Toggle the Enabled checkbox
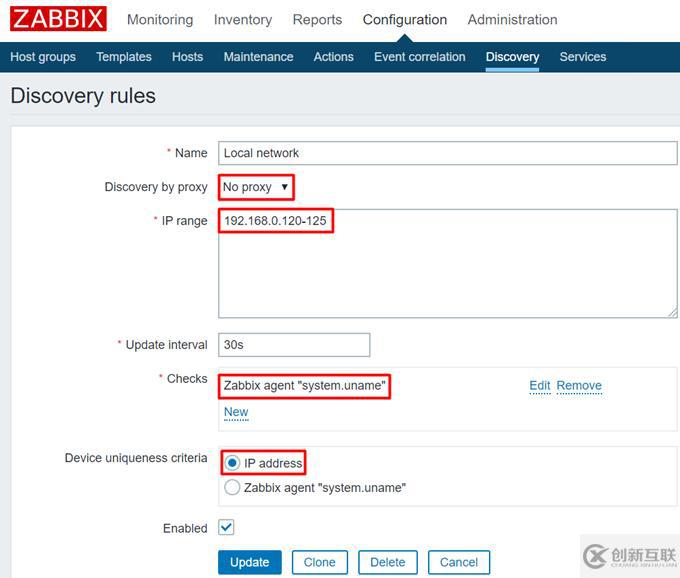 [226, 528]
